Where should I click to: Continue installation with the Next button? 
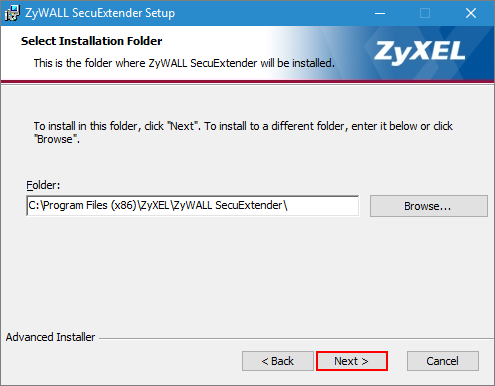click(352, 361)
